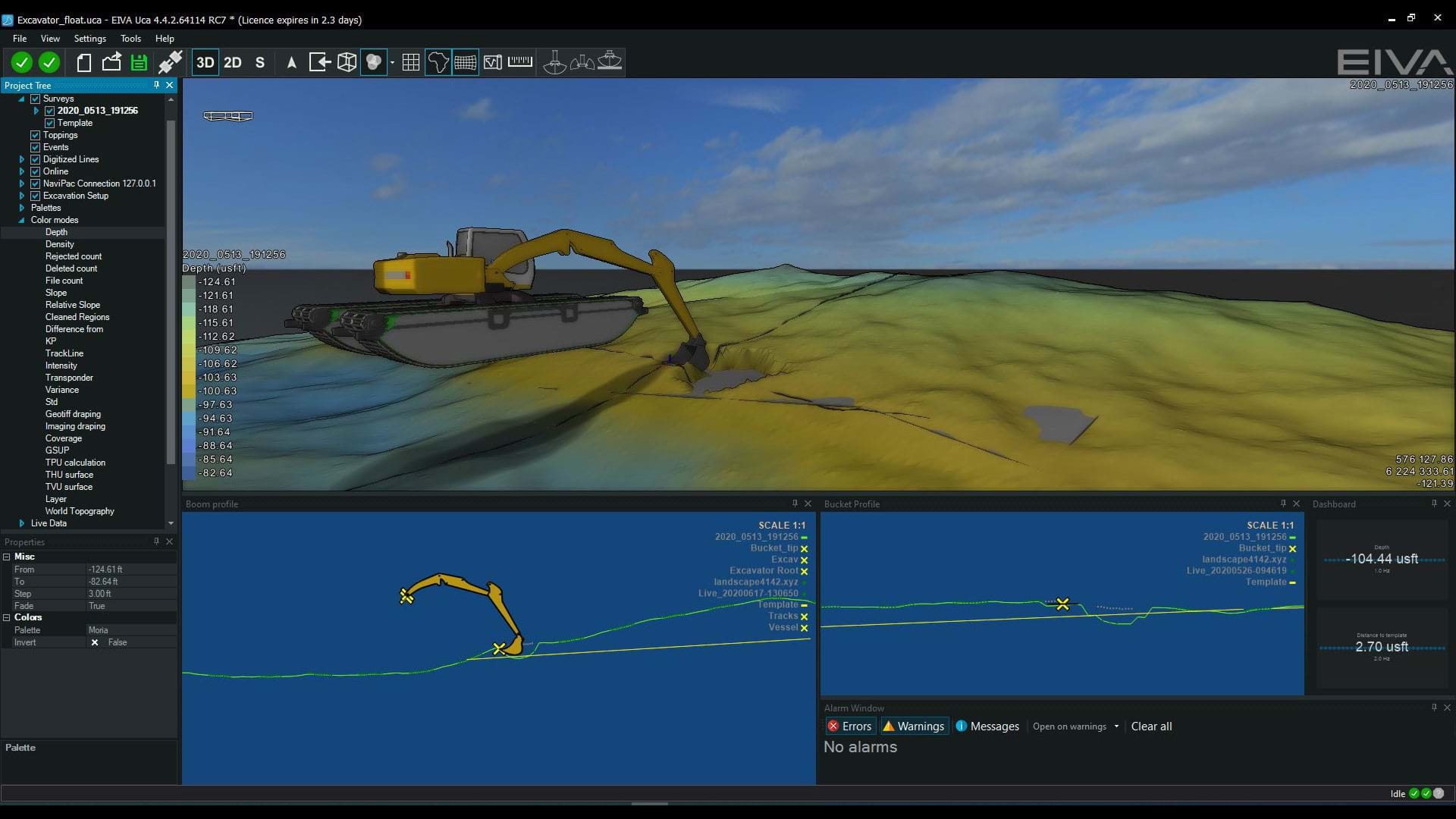Image resolution: width=1456 pixels, height=819 pixels.
Task: Expand the Digitized Lines node
Action: [21, 159]
